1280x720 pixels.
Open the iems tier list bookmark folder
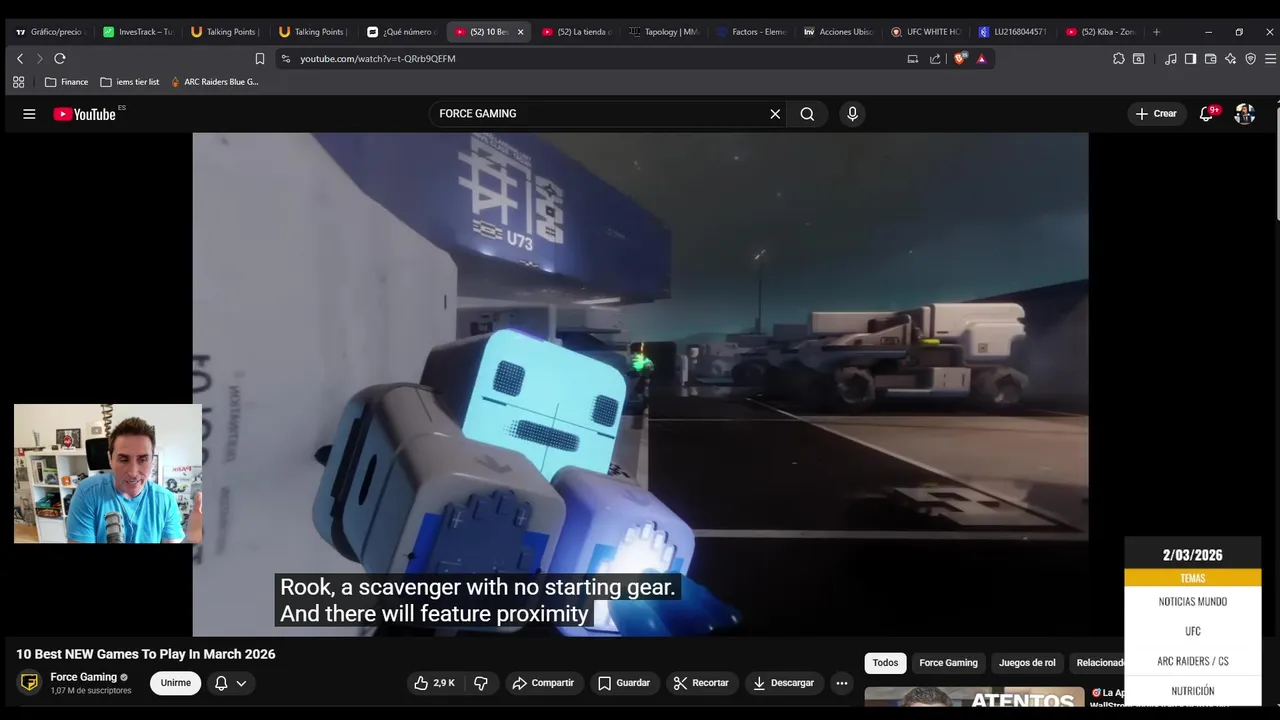tap(130, 82)
